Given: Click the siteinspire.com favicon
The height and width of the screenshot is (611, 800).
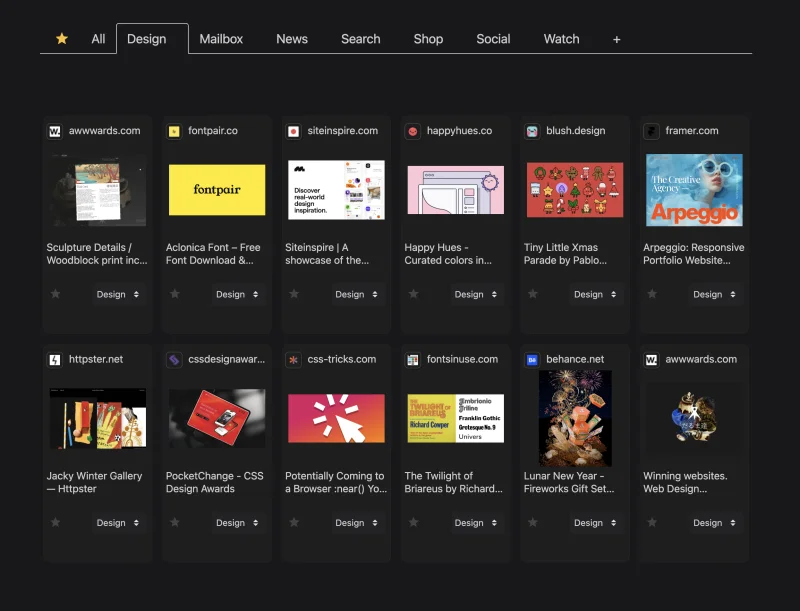Looking at the screenshot, I should [x=293, y=132].
